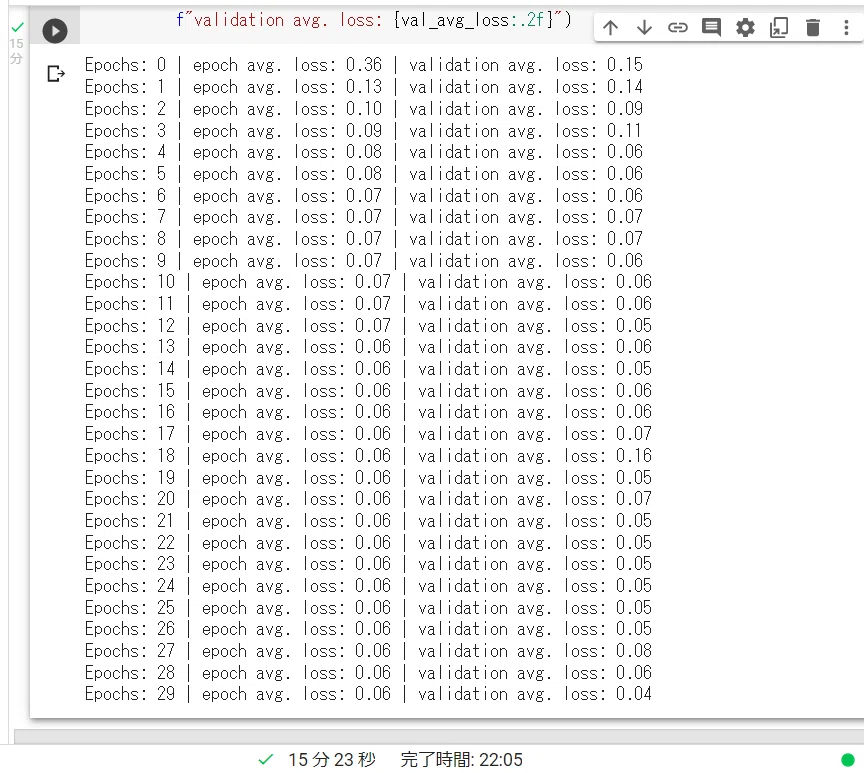This screenshot has width=864, height=773.
Task: Select the 'Epochs: 20' output line
Action: tap(368, 499)
